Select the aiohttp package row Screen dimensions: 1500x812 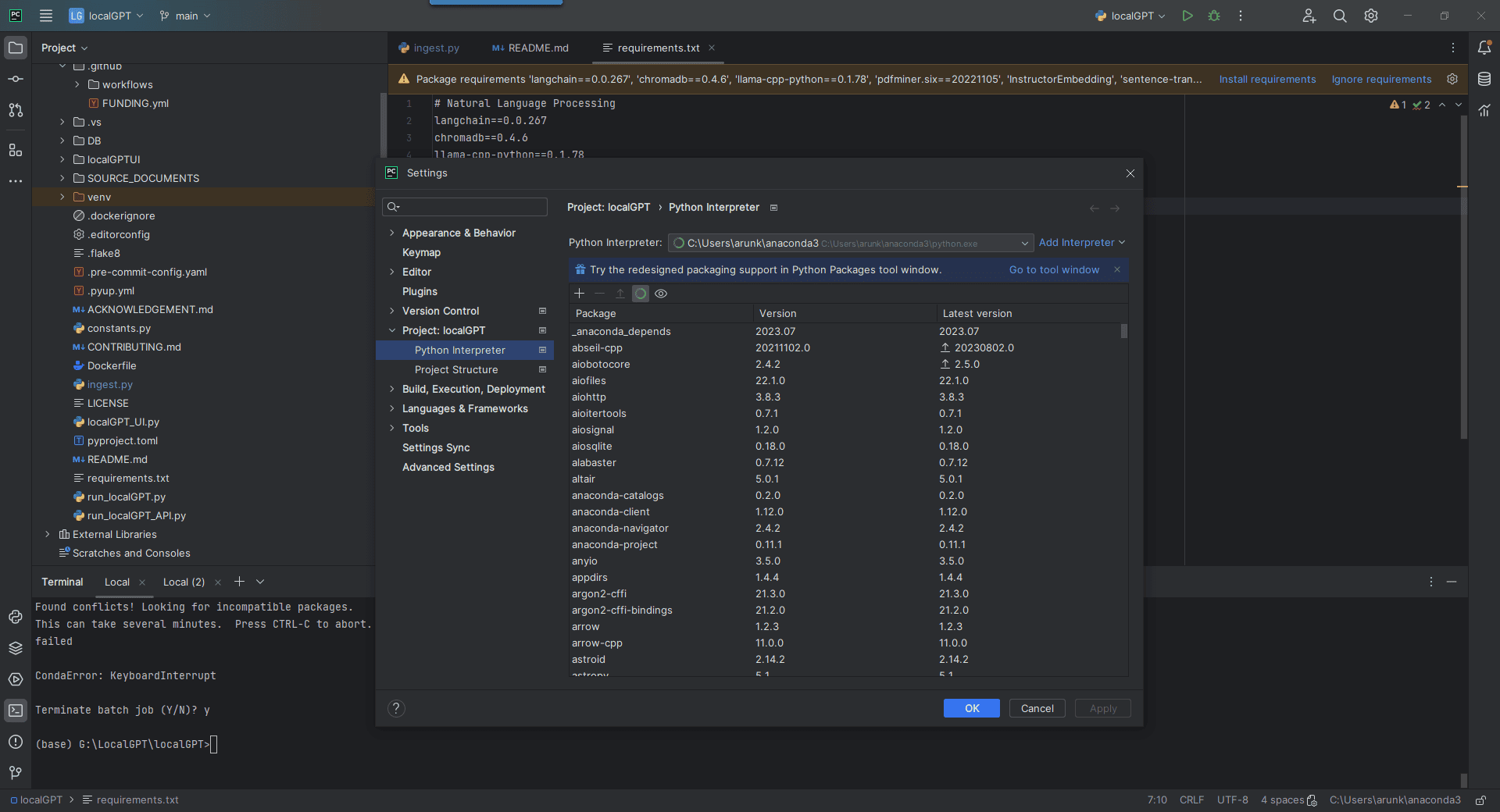click(845, 397)
